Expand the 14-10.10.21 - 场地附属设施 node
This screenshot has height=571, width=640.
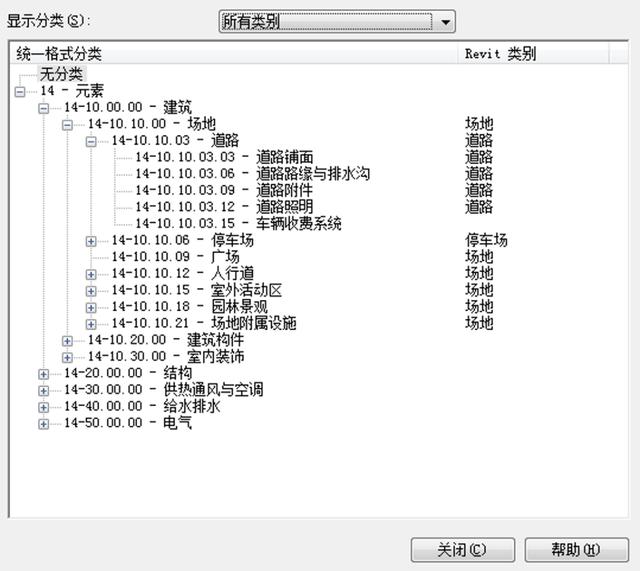[91, 324]
